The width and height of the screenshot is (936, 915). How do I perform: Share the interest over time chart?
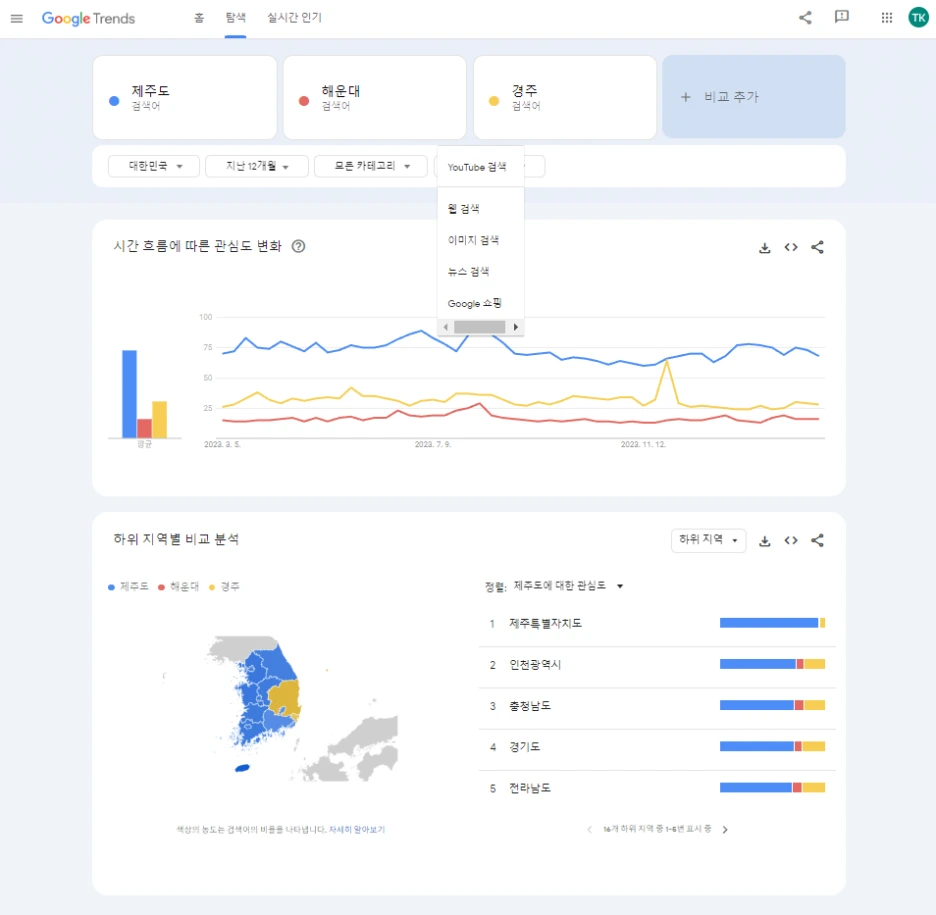point(817,247)
